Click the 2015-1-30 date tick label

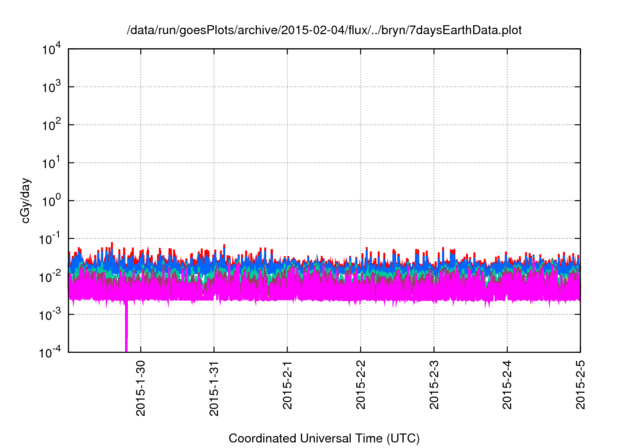click(140, 388)
